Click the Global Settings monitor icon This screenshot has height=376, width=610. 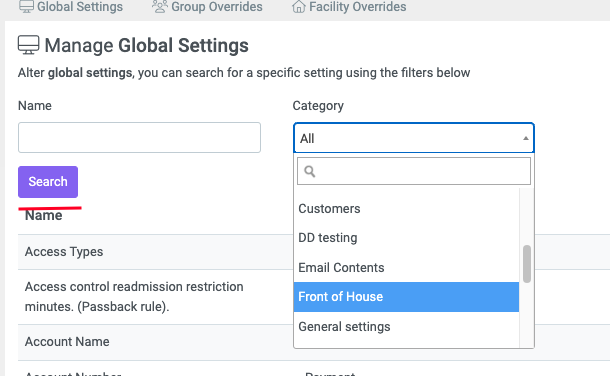click(x=26, y=7)
